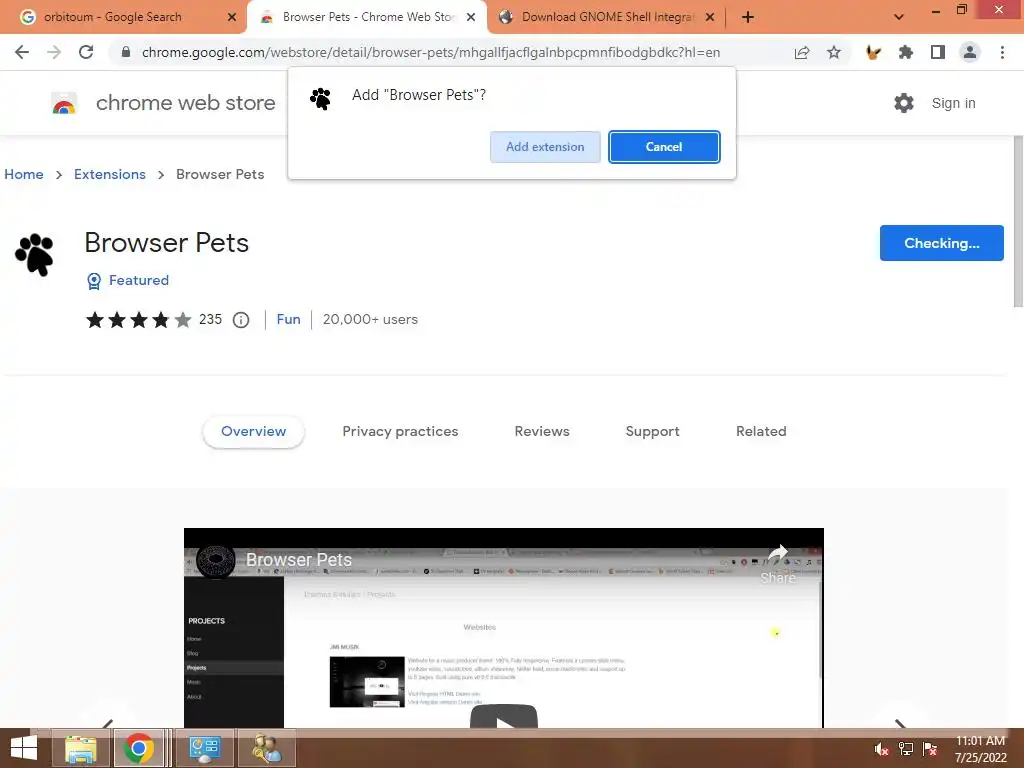Open the Fun category link

pyautogui.click(x=289, y=319)
